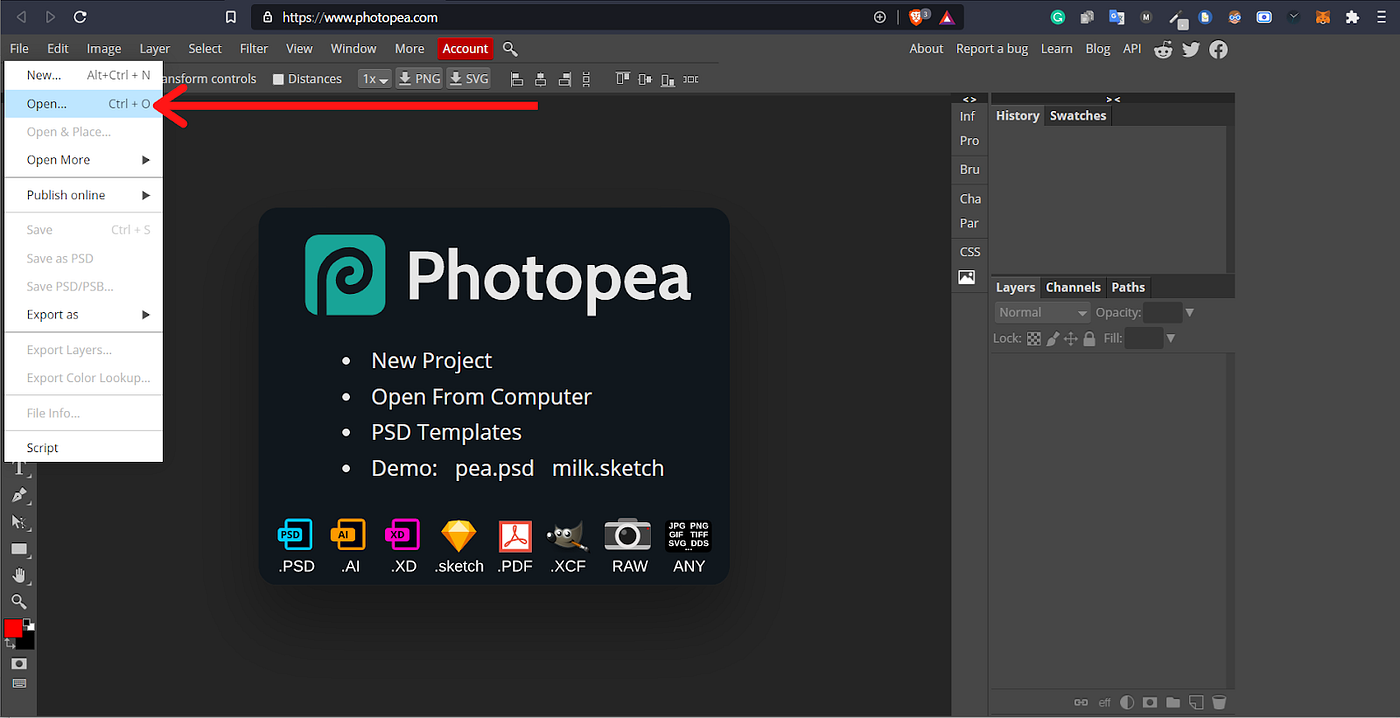Click the .XCF GIMP icon
The image size is (1400, 718).
[567, 536]
